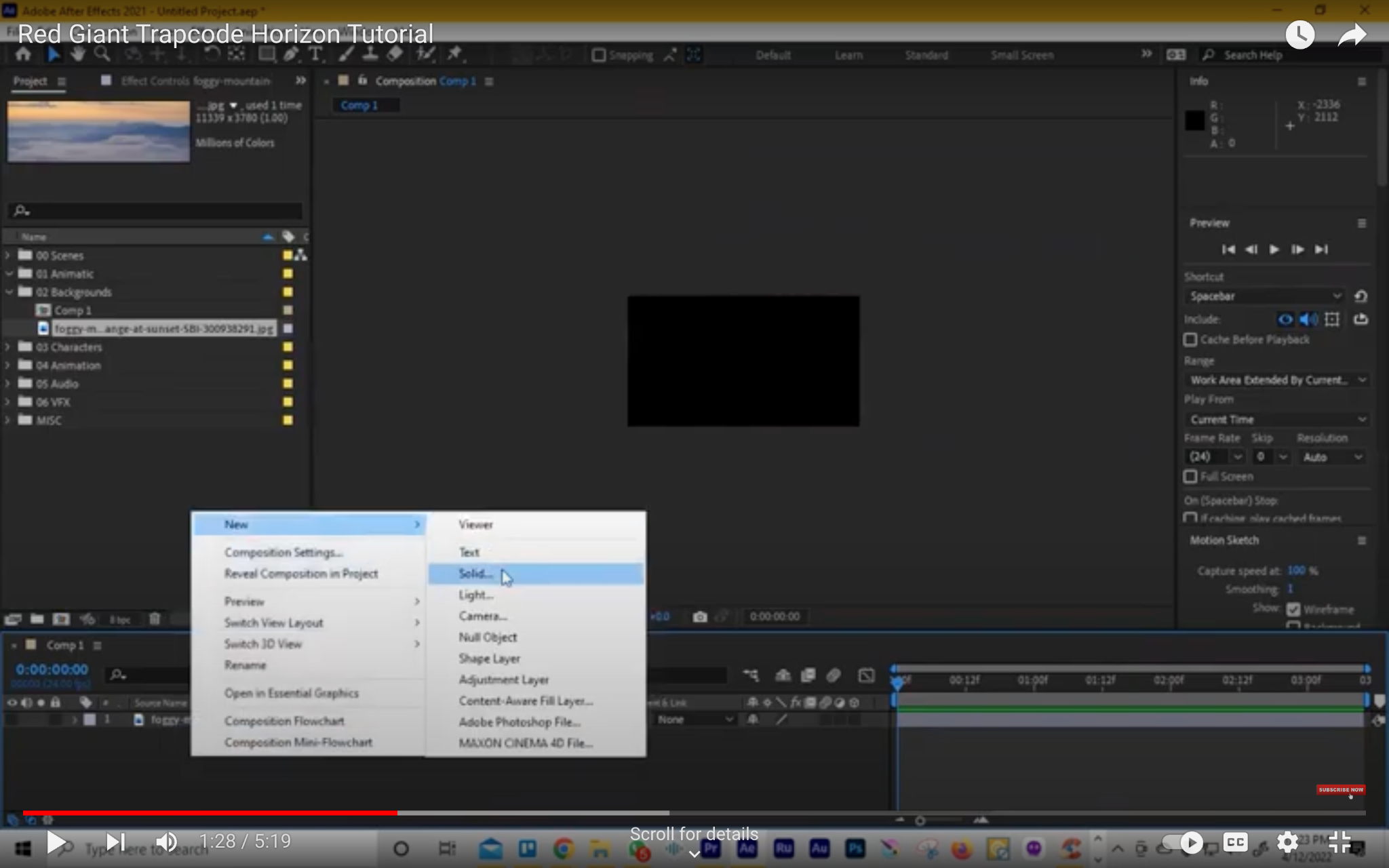Select the Pen tool
Screen dimensions: 1389x868
coord(291,54)
